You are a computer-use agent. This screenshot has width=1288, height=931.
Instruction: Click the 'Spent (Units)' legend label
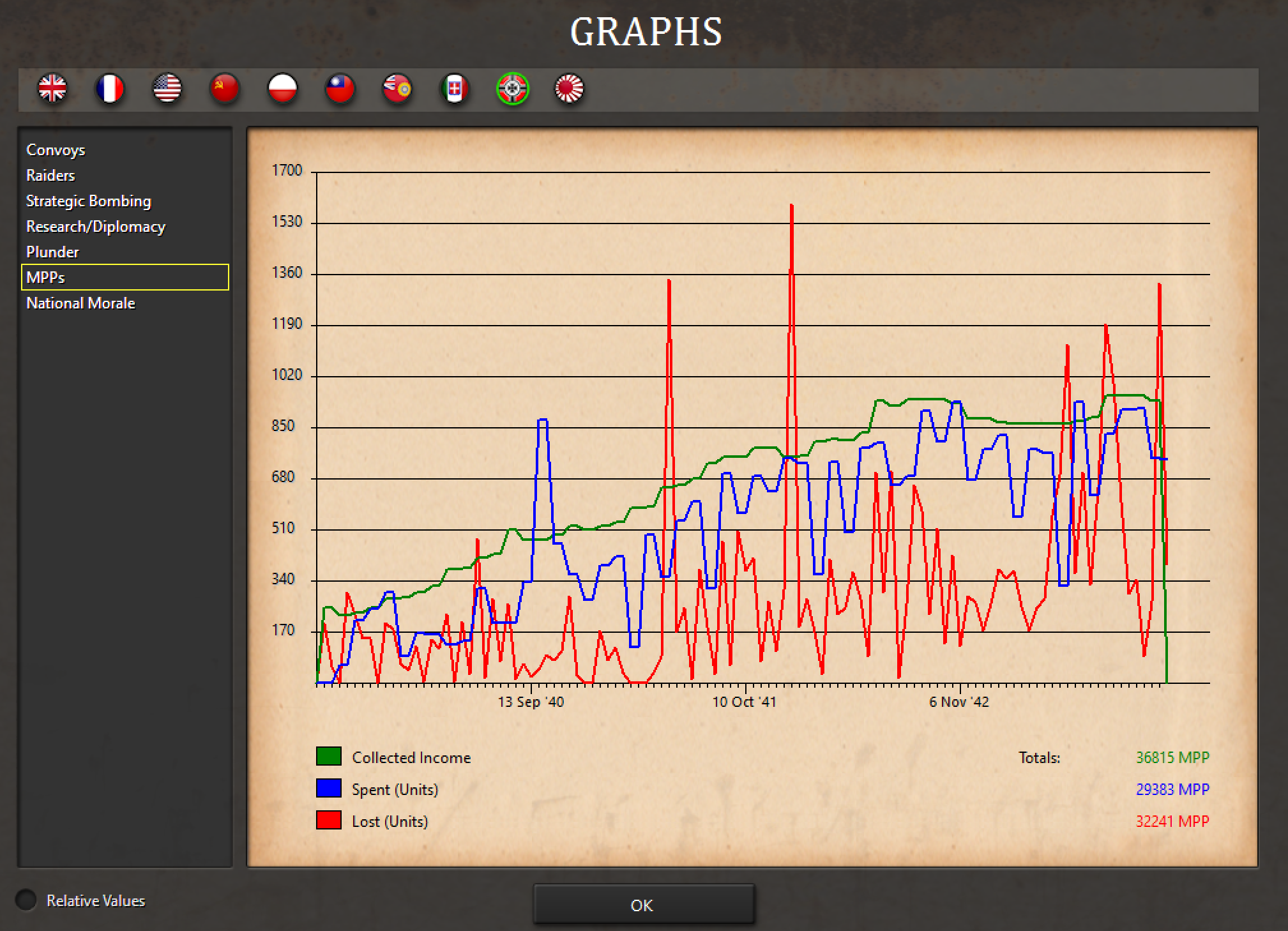(x=395, y=789)
